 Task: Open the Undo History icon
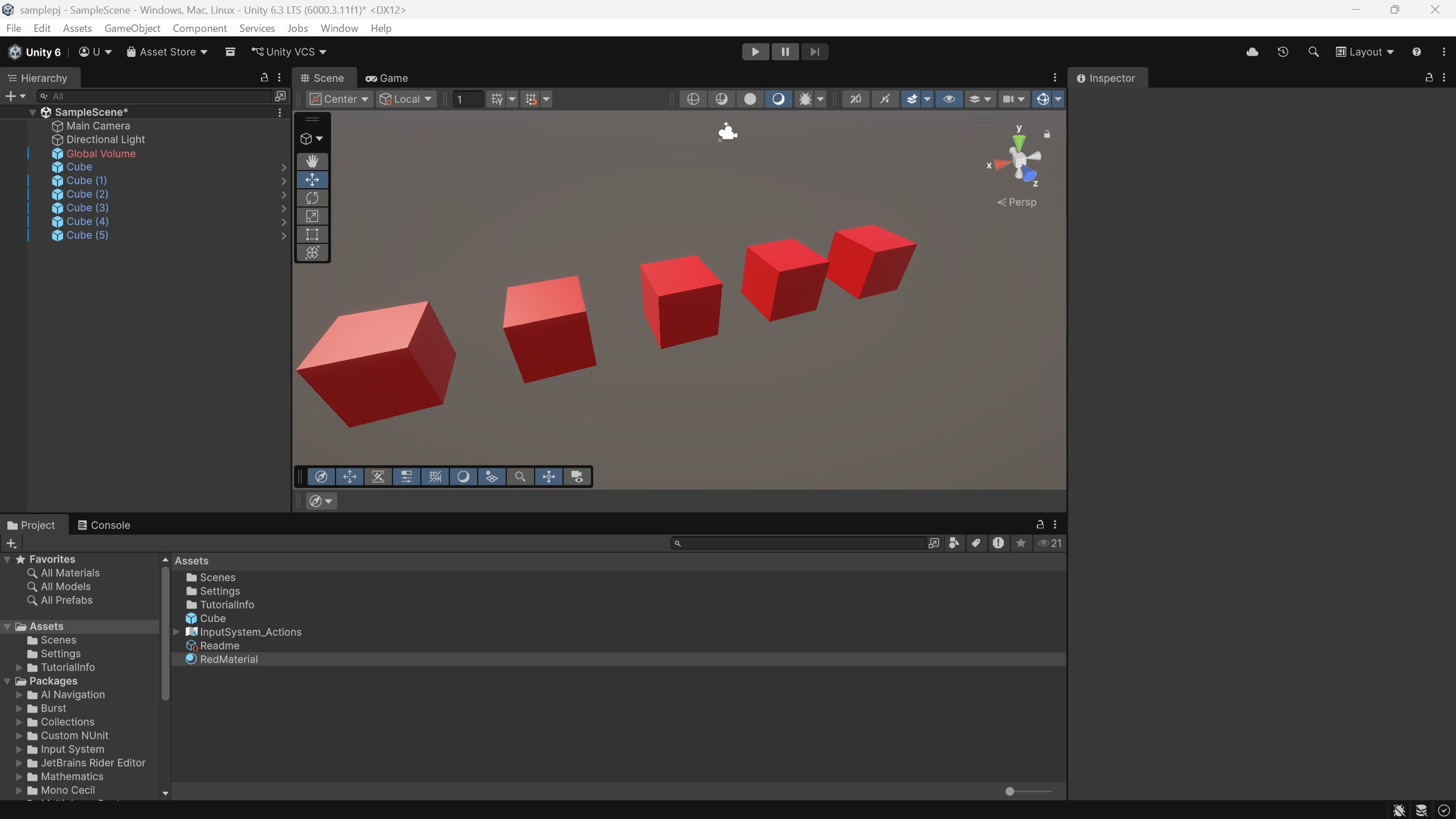(x=1283, y=52)
